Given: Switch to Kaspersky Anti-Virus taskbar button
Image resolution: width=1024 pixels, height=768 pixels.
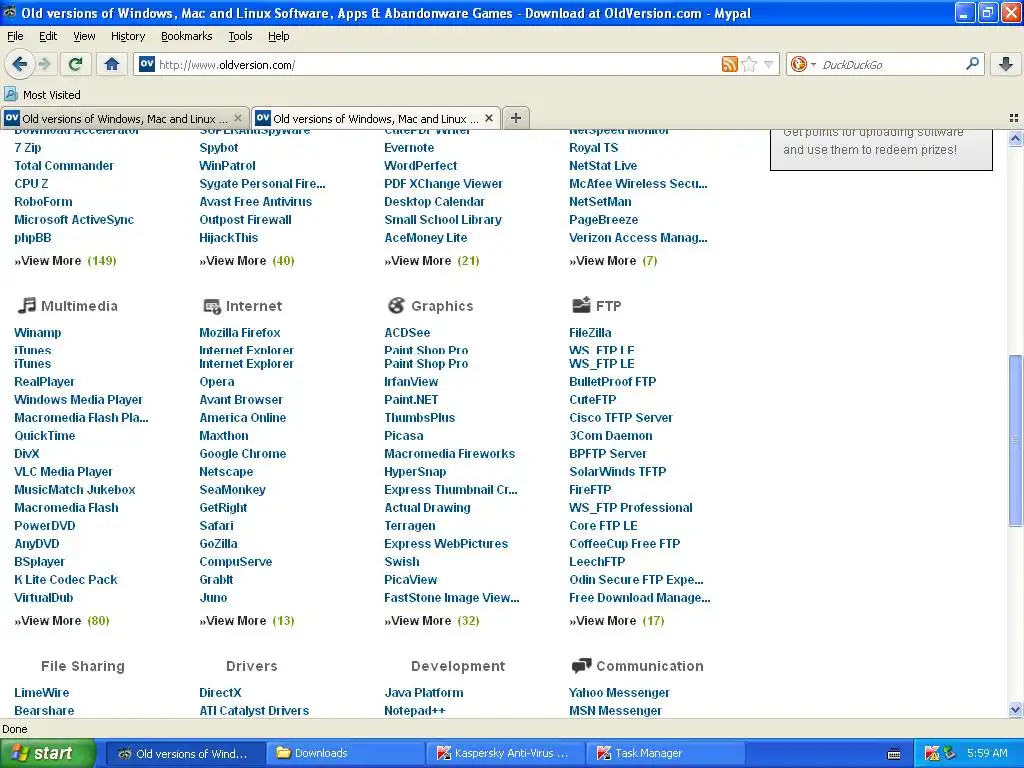Looking at the screenshot, I should pos(505,753).
